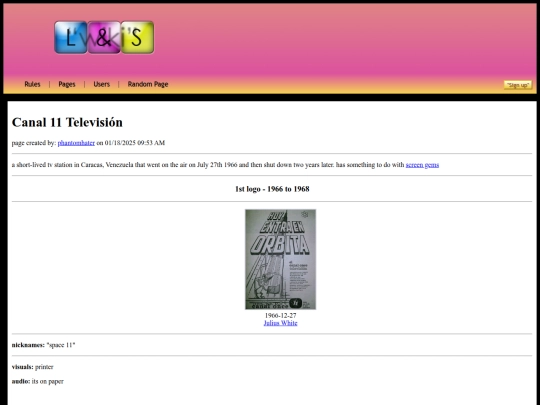
Task: Click the page creation date 01/18/2025 09:53 AM
Action: (135, 143)
